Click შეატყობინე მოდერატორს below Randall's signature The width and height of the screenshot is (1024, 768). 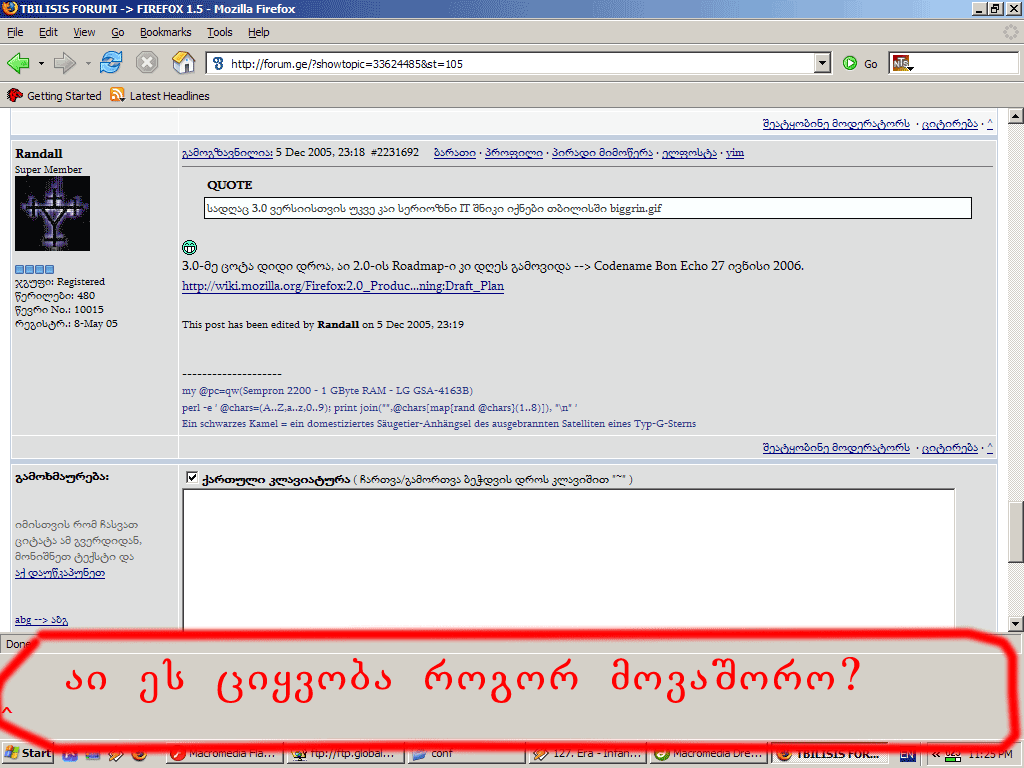tap(836, 447)
